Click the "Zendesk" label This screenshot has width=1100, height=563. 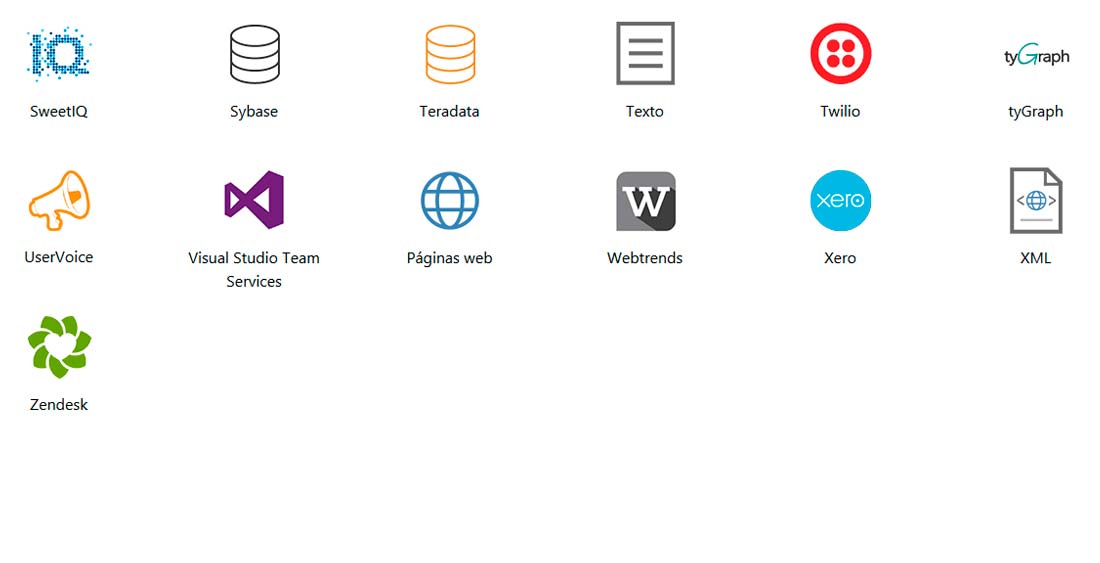pos(59,405)
